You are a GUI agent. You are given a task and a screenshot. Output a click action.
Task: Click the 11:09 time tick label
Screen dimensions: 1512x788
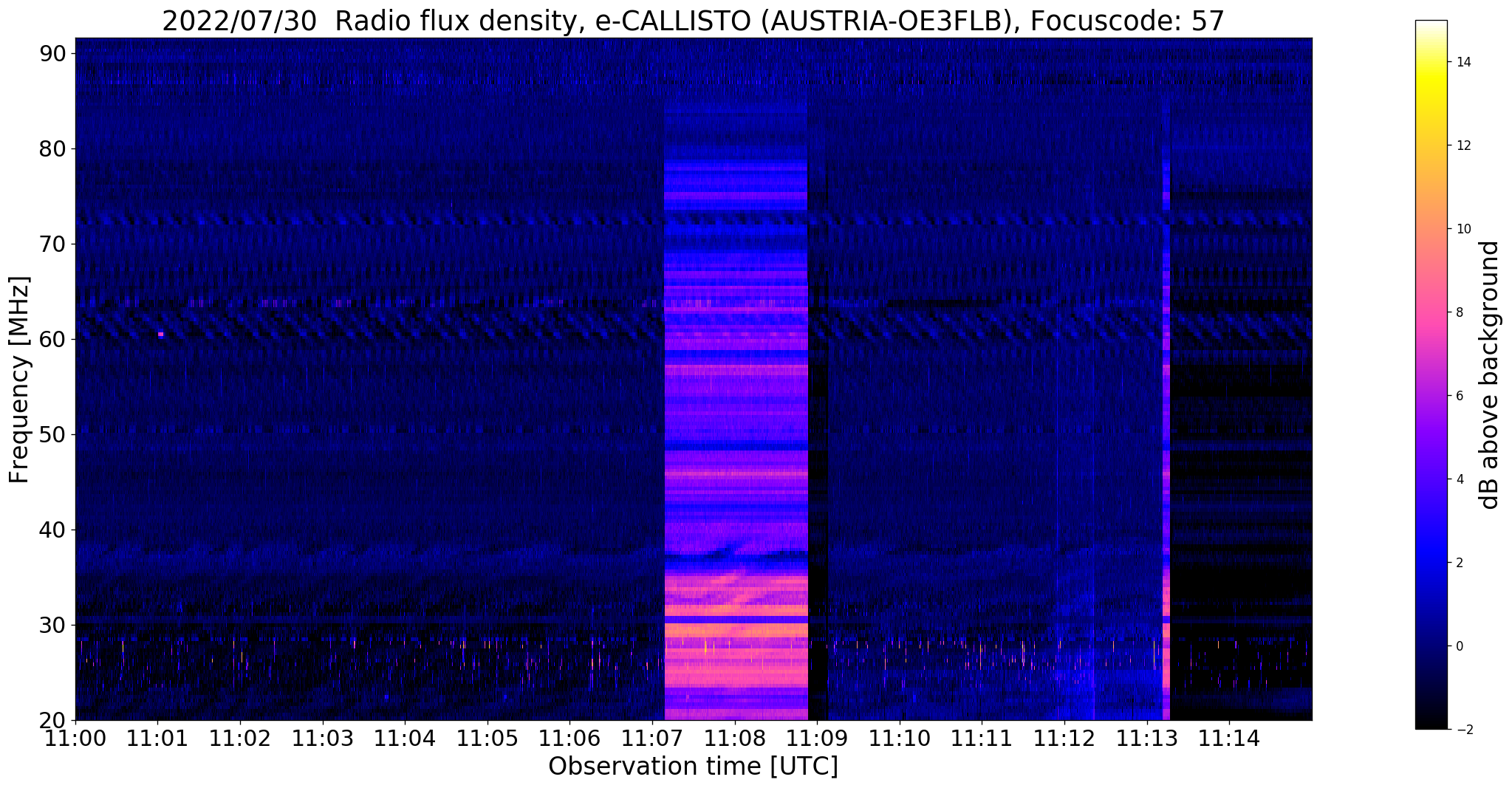tap(817, 738)
